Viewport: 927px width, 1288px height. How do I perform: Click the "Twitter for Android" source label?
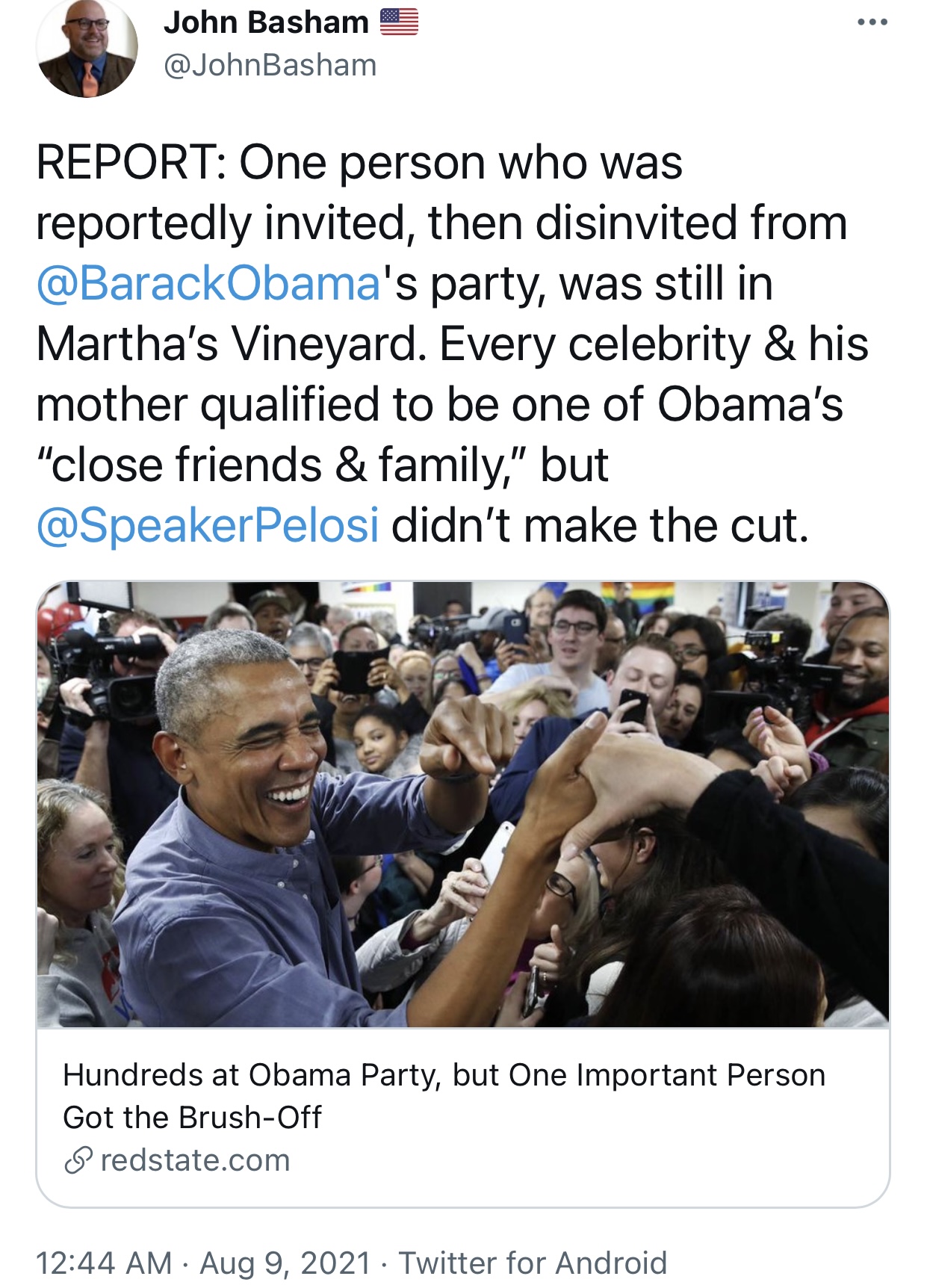click(533, 1263)
